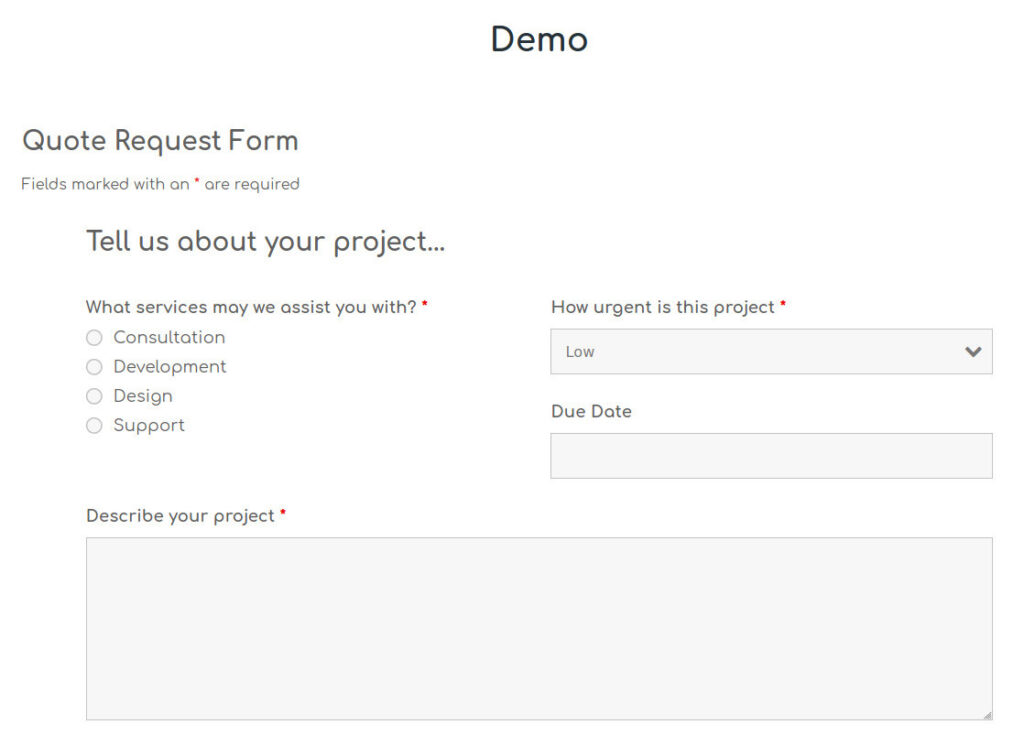This screenshot has height=746, width=1024.
Task: Click 'Fields marked with an * are required' note
Action: (161, 184)
